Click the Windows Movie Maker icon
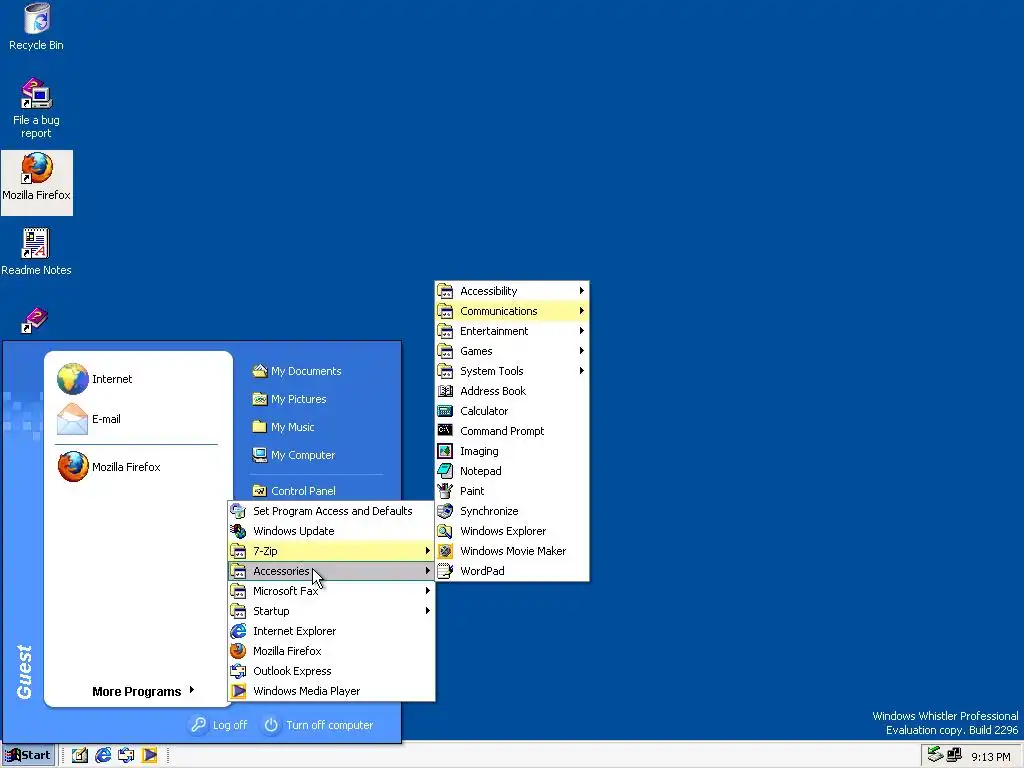 click(x=445, y=551)
